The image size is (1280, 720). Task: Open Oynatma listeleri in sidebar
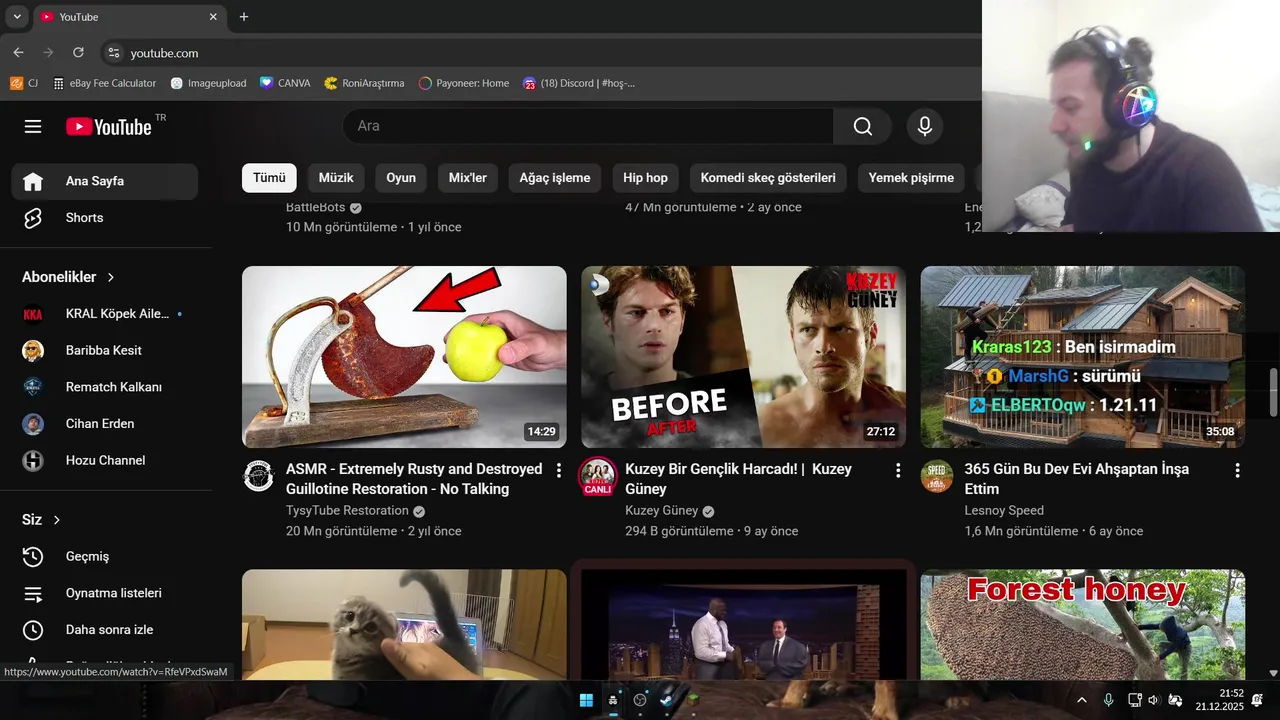pos(105,593)
